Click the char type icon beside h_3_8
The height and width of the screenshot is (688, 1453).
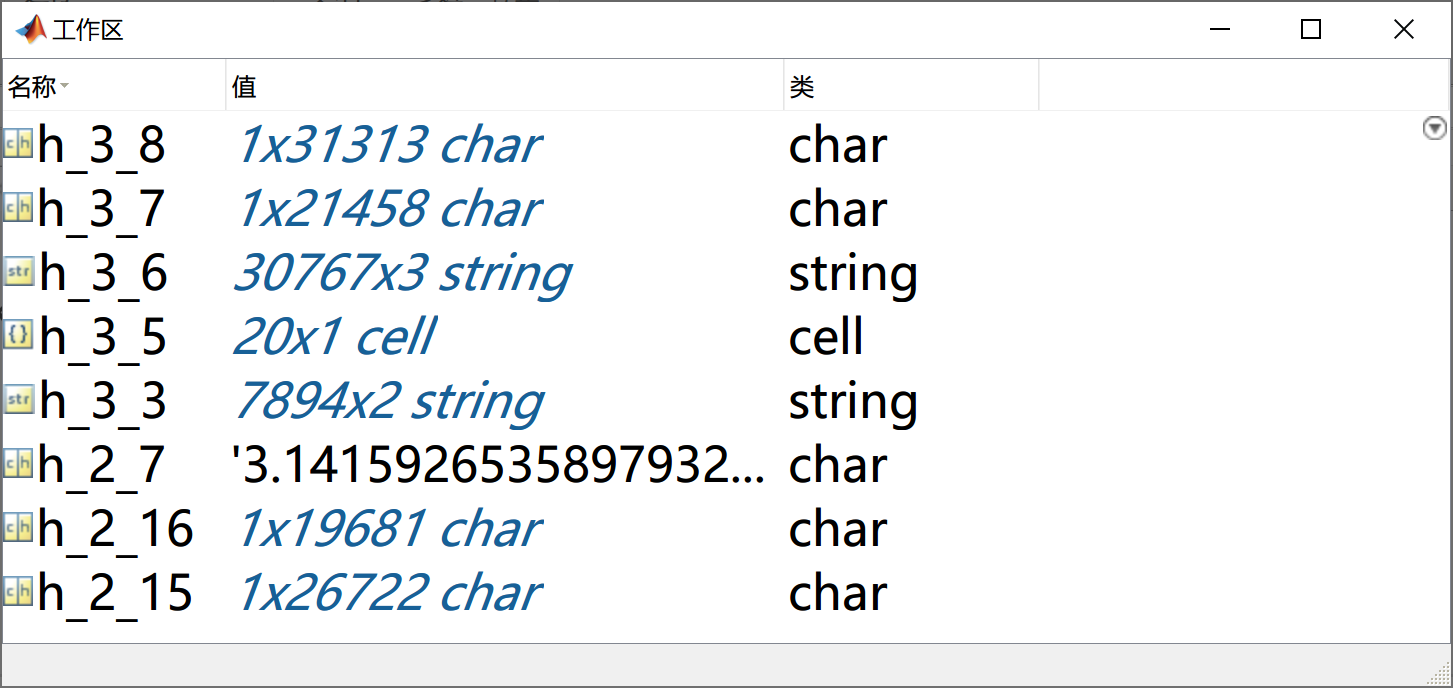[x=16, y=144]
